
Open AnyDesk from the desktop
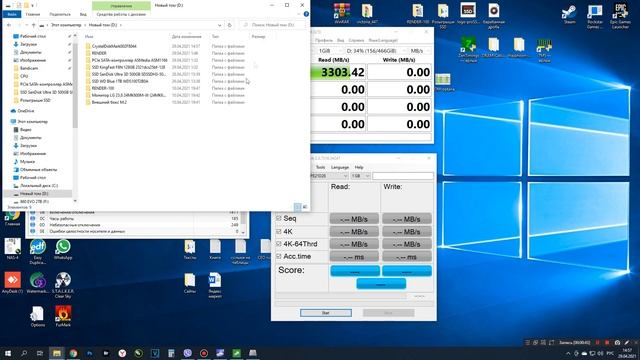[13, 282]
